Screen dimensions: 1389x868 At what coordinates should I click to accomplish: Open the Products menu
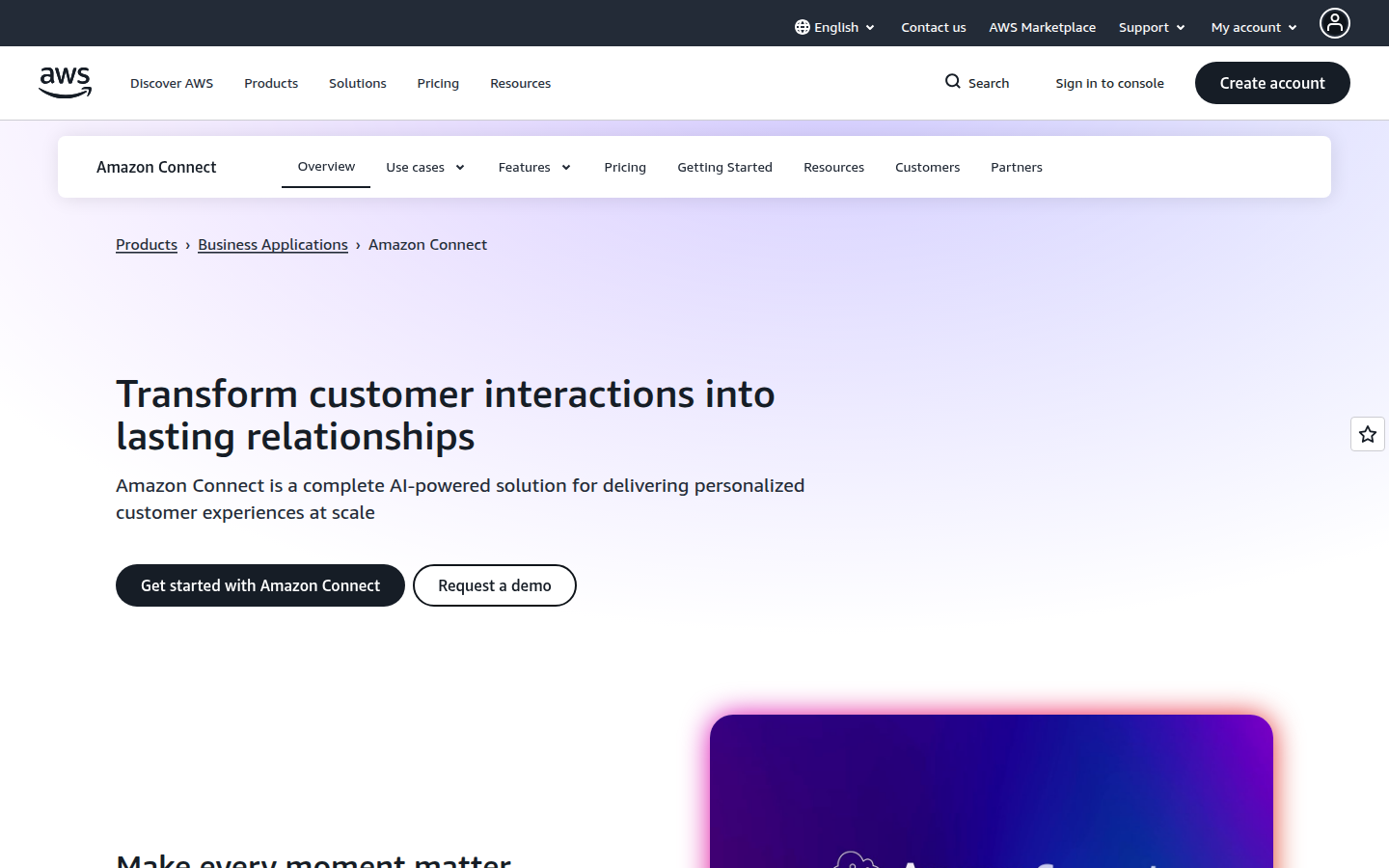click(x=271, y=83)
